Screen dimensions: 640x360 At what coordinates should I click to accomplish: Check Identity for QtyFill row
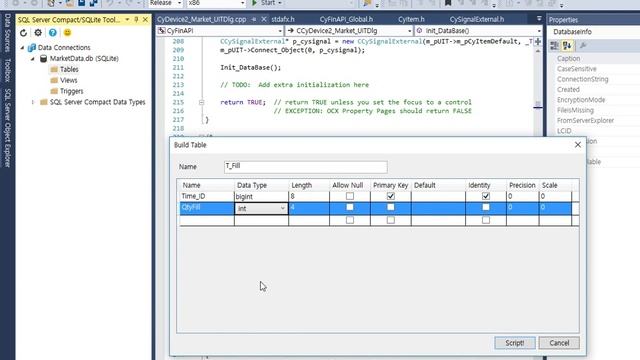click(x=486, y=207)
